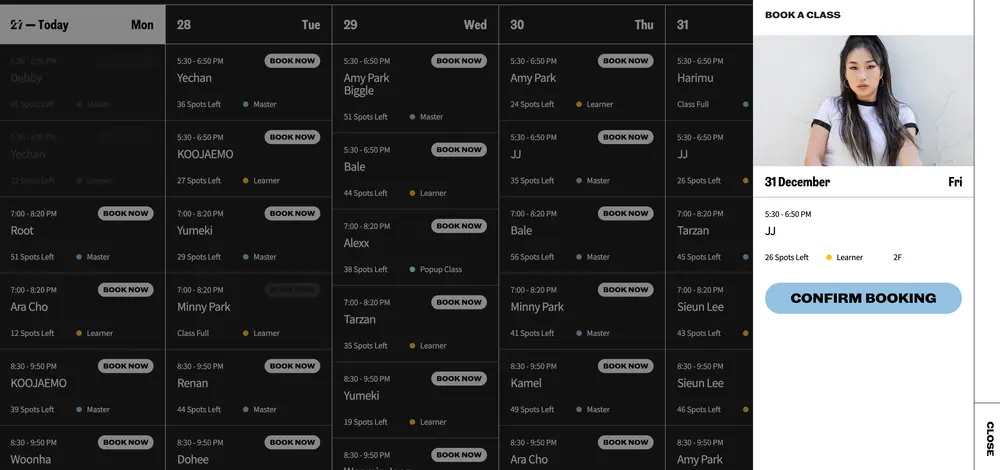Book Bale's 5:30 Wednesday class
The height and width of the screenshot is (470, 1000).
[459, 150]
